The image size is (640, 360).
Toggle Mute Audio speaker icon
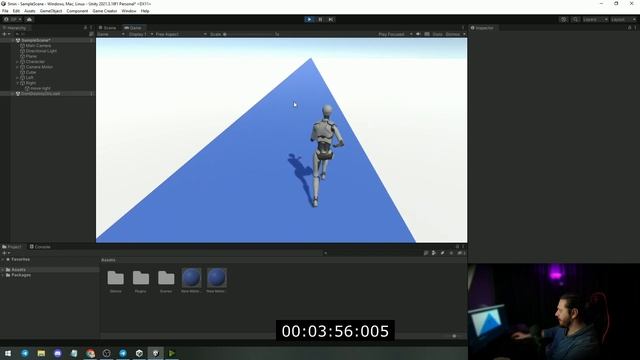418,34
